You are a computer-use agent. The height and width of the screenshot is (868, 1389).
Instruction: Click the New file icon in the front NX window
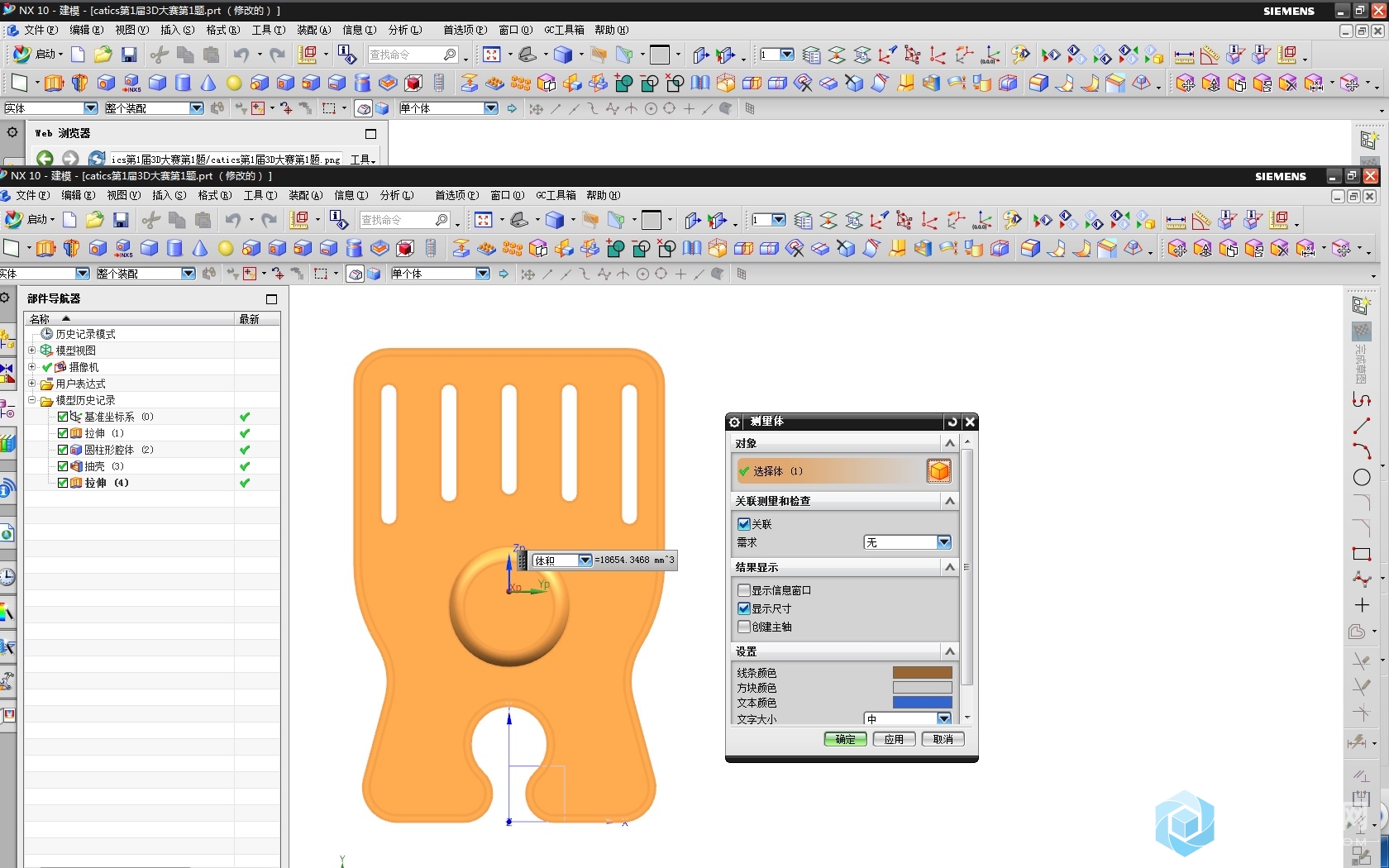tap(69, 220)
